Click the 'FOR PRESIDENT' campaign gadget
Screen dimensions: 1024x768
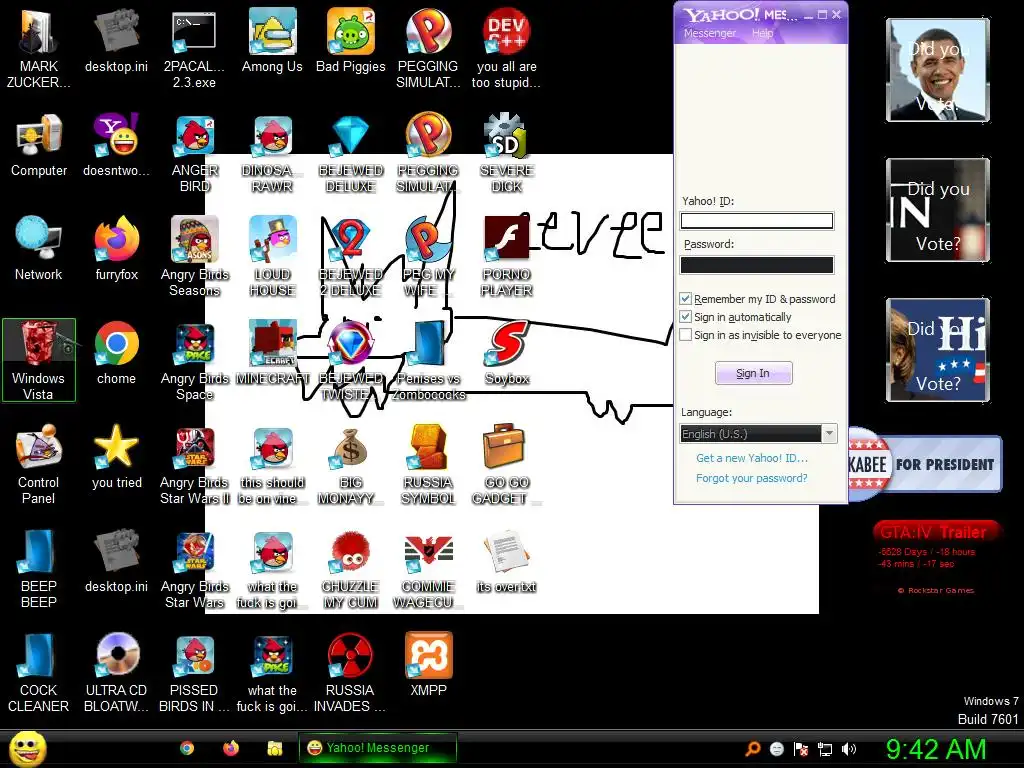(x=925, y=464)
